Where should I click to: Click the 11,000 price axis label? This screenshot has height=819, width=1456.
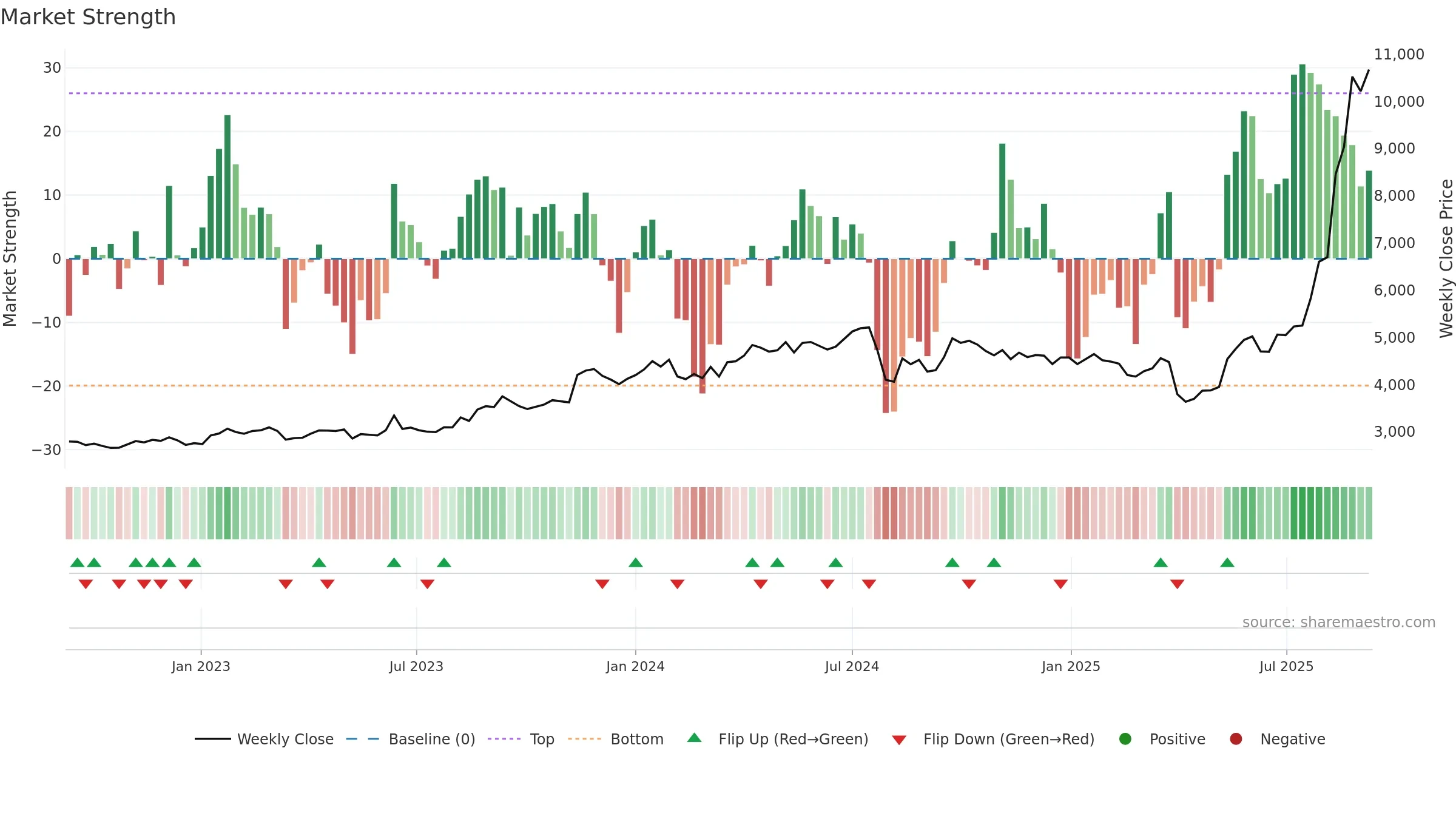click(x=1399, y=55)
